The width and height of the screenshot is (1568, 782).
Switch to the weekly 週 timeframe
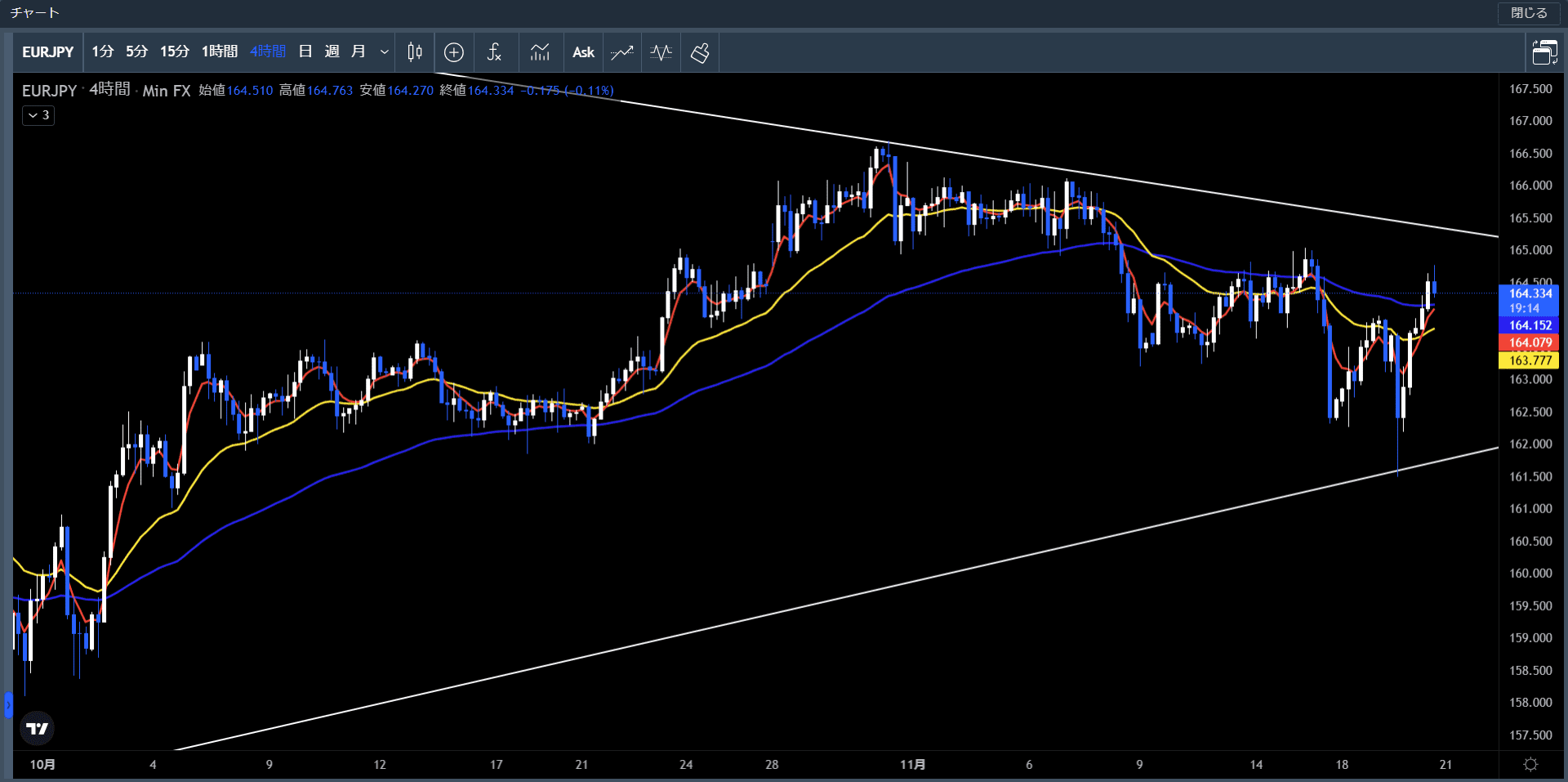(x=332, y=51)
